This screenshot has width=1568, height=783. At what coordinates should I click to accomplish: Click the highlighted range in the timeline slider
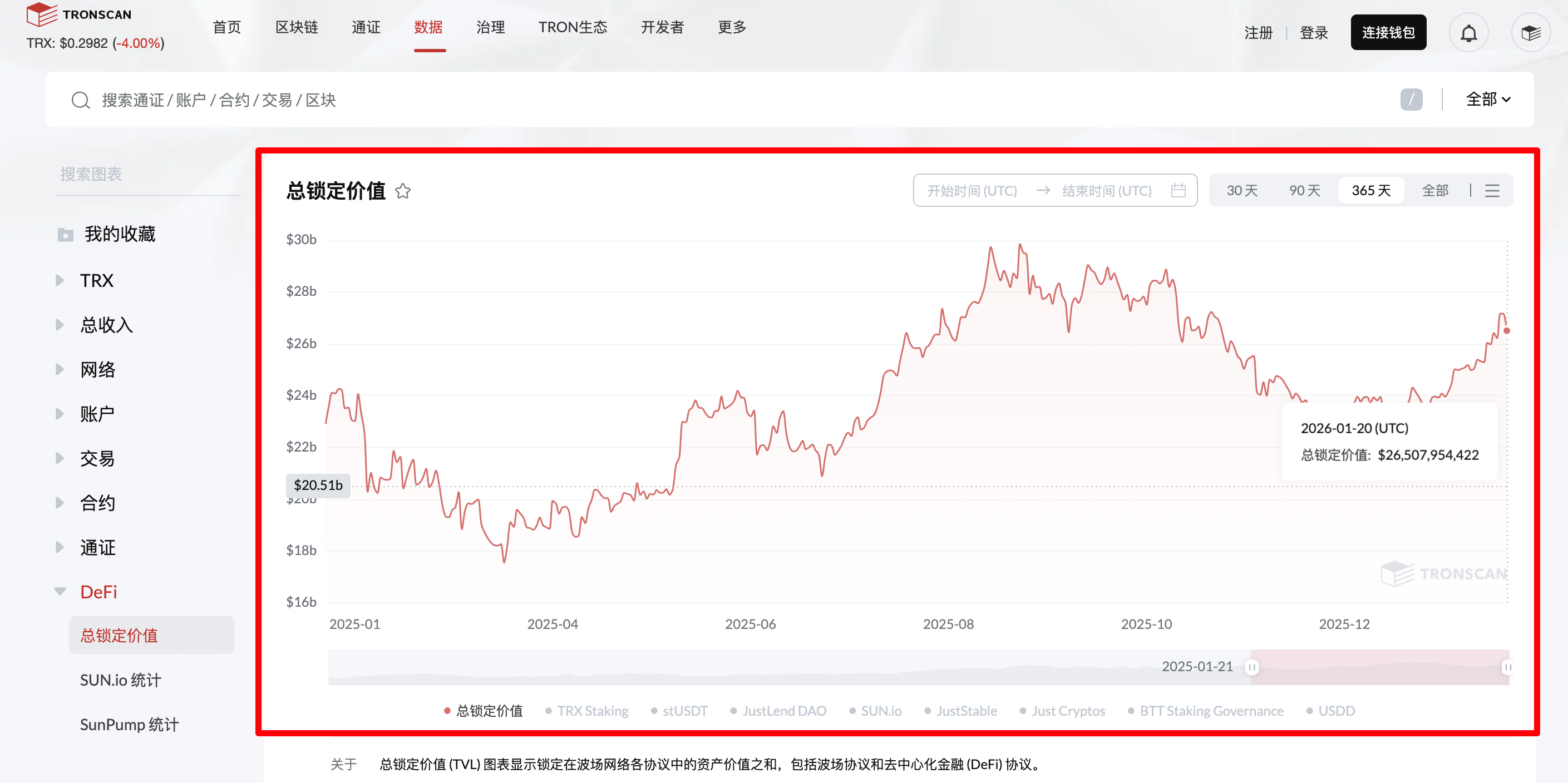click(1380, 667)
